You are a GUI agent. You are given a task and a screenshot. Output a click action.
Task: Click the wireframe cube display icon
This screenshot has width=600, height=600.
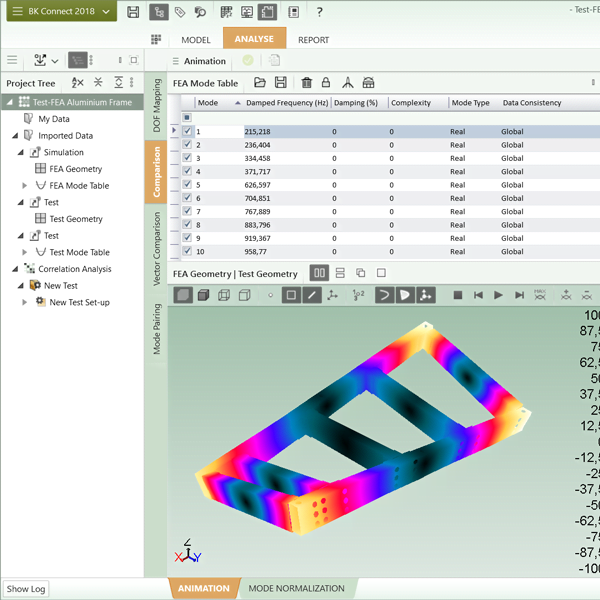pyautogui.click(x=224, y=295)
